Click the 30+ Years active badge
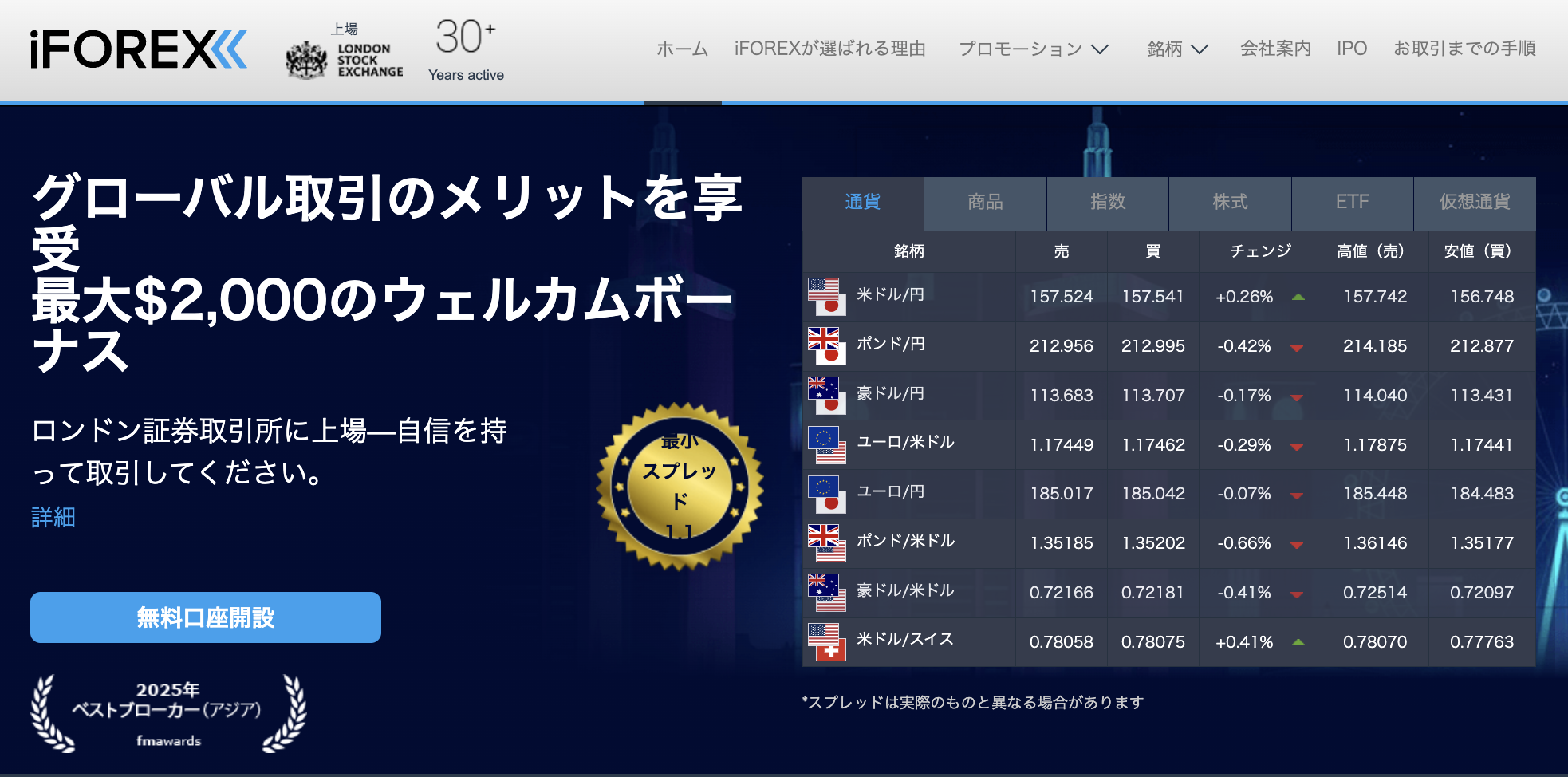 [x=466, y=49]
